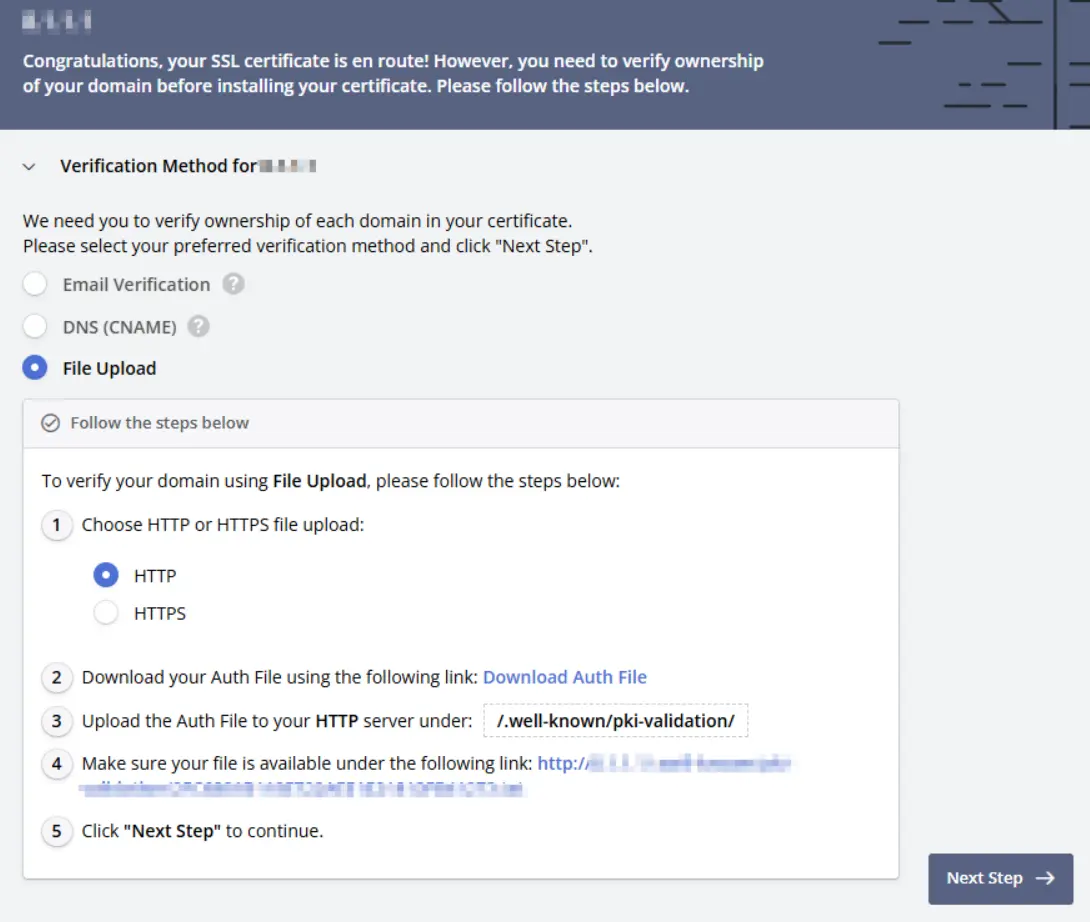1090x922 pixels.
Task: Click the 'Click "Next Step" to continue' text
Action: click(x=202, y=831)
